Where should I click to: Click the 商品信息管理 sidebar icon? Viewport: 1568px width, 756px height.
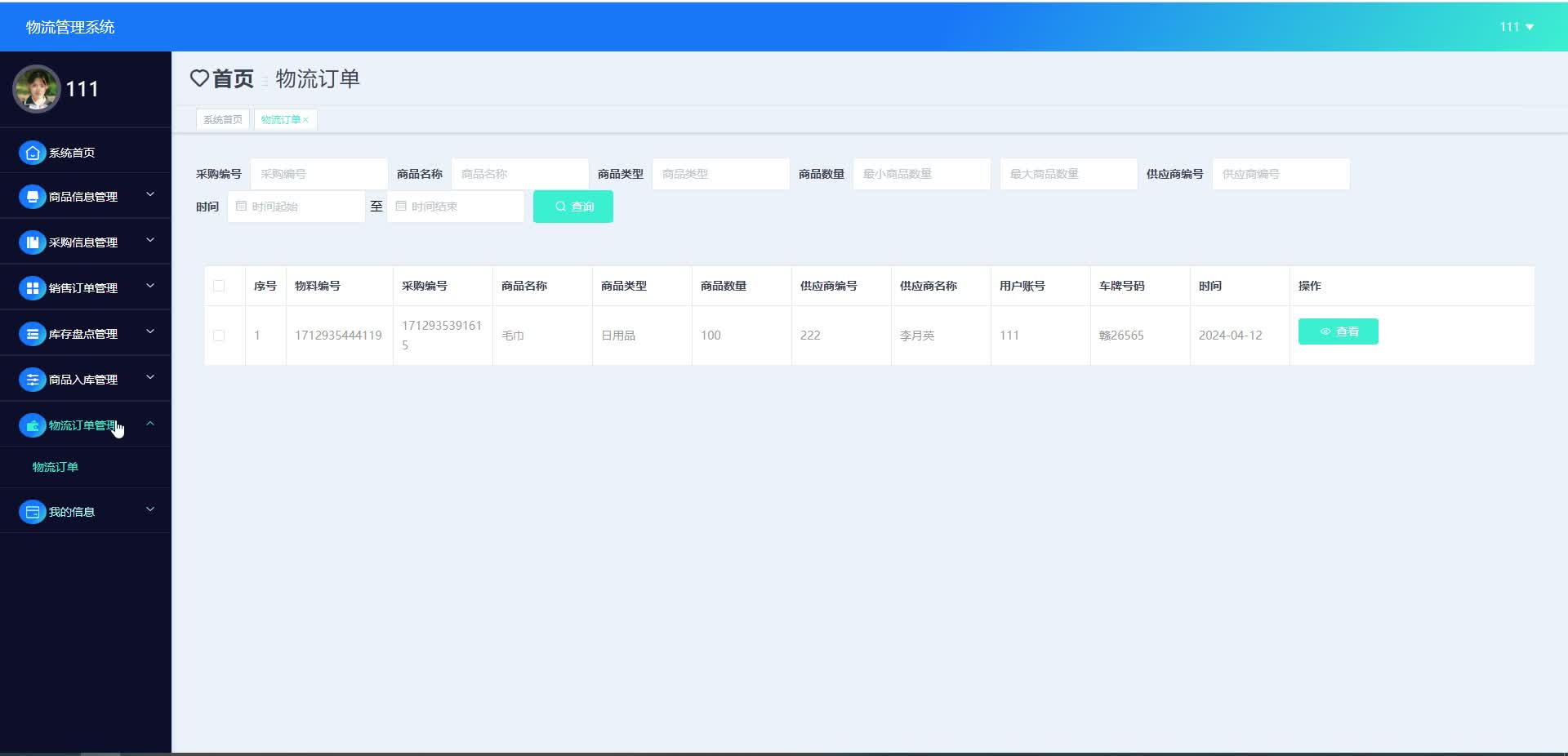[x=32, y=197]
